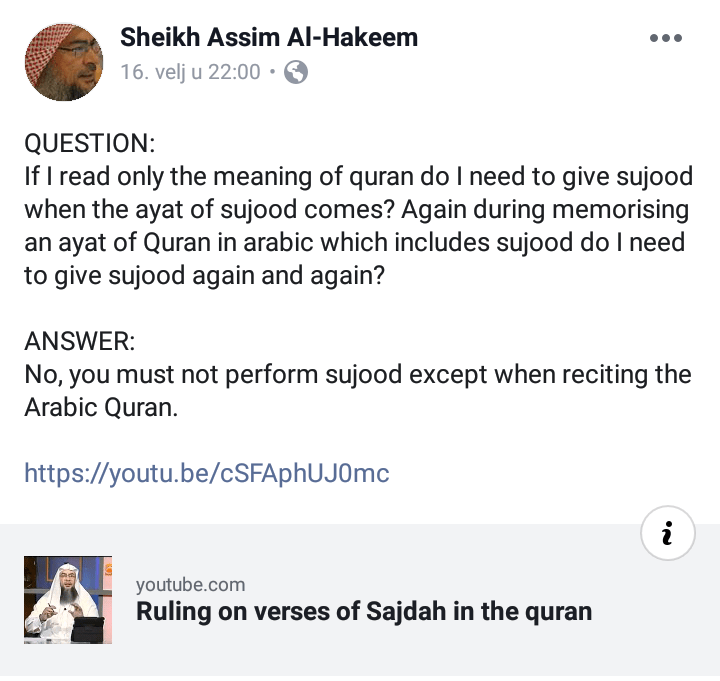Click the line starting 'an ayat of Quran in arabic'
The height and width of the screenshot is (681, 720).
[x=357, y=243]
